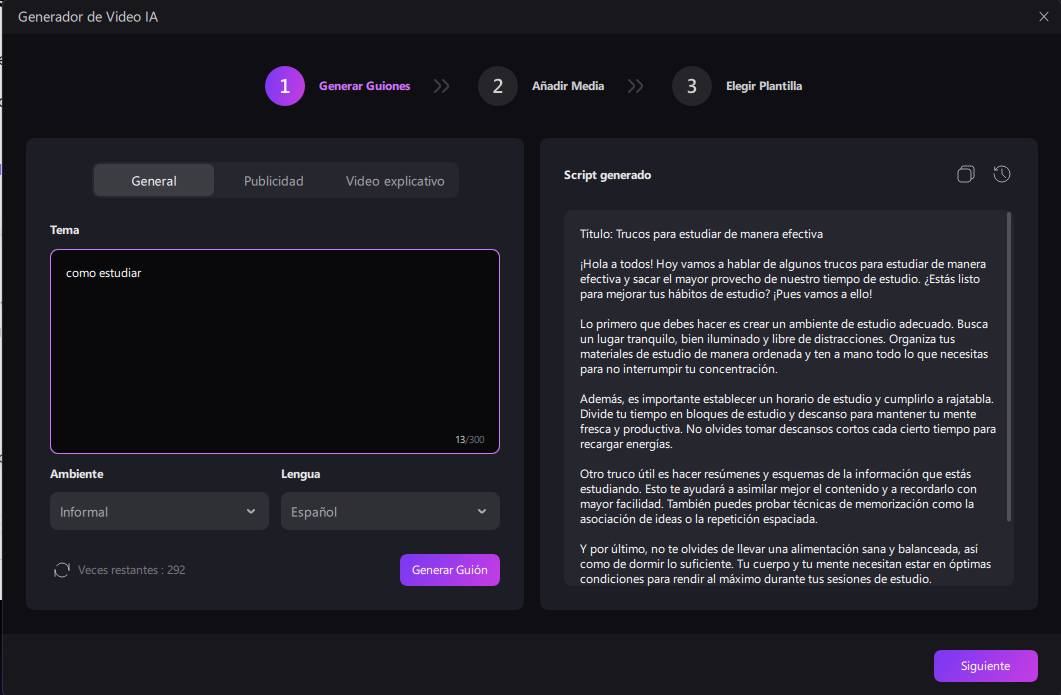This screenshot has width=1061, height=695.
Task: Select the General tab
Action: 154,181
